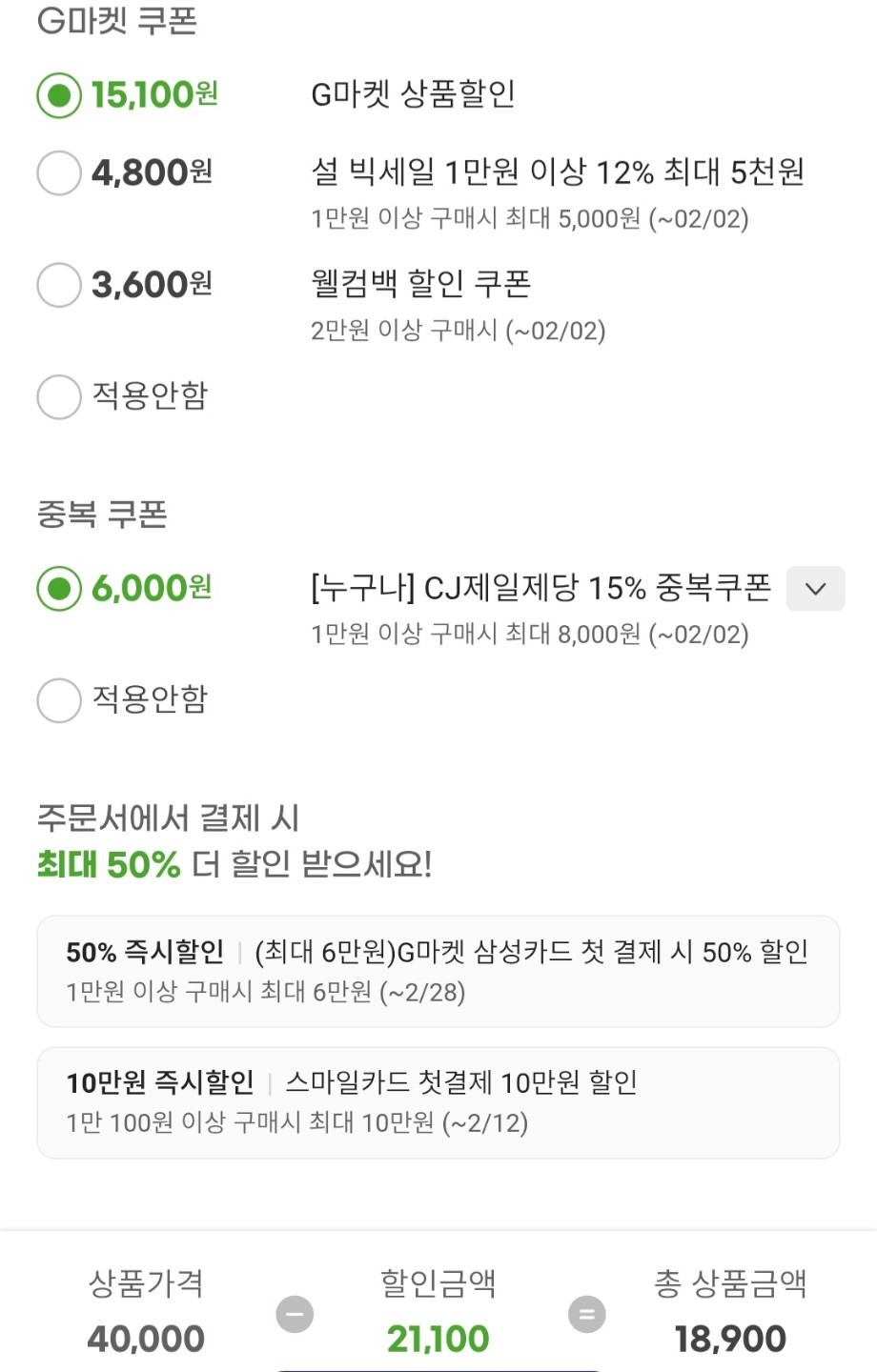The width and height of the screenshot is (877, 1372).
Task: Click the G마켓 쿠폰 section heading
Action: click(116, 21)
